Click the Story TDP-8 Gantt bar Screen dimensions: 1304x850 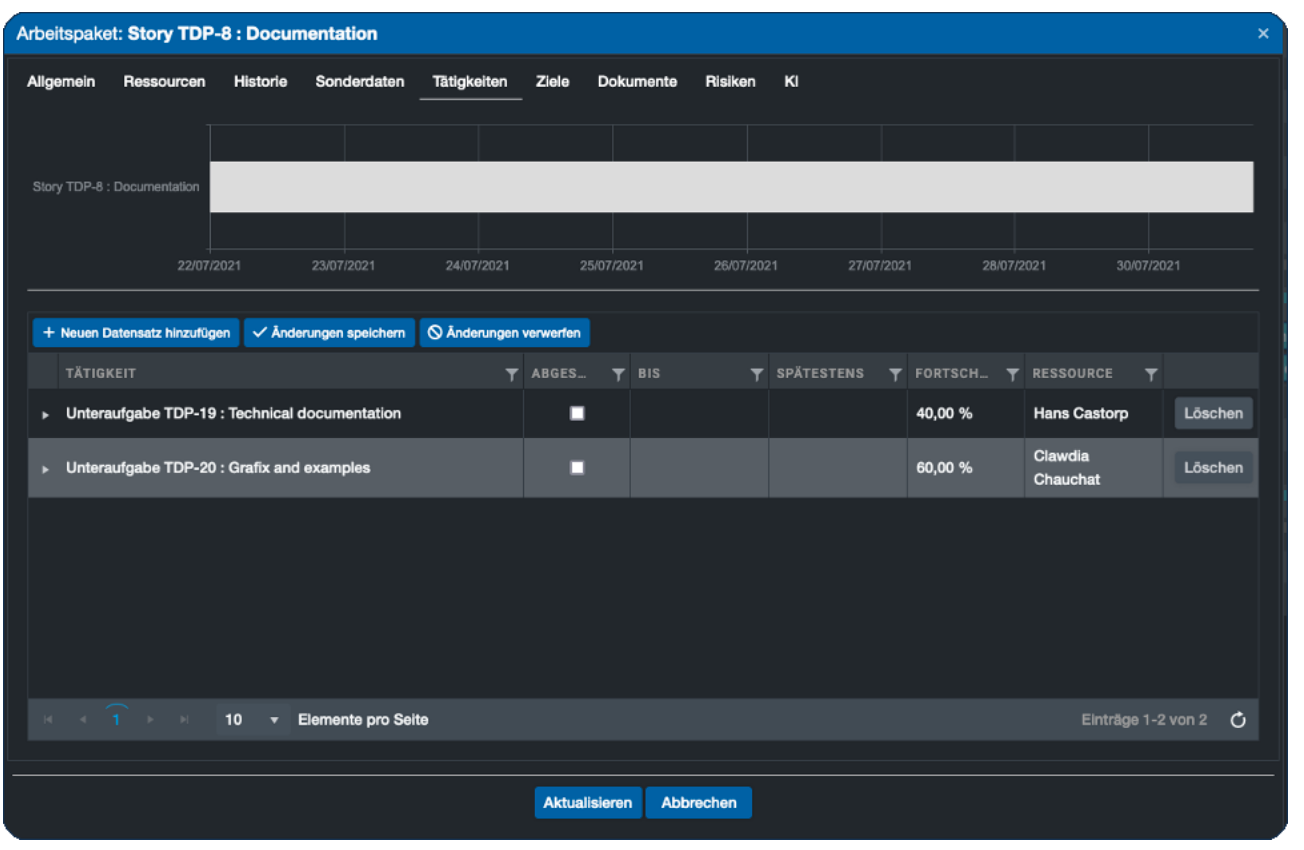point(731,187)
